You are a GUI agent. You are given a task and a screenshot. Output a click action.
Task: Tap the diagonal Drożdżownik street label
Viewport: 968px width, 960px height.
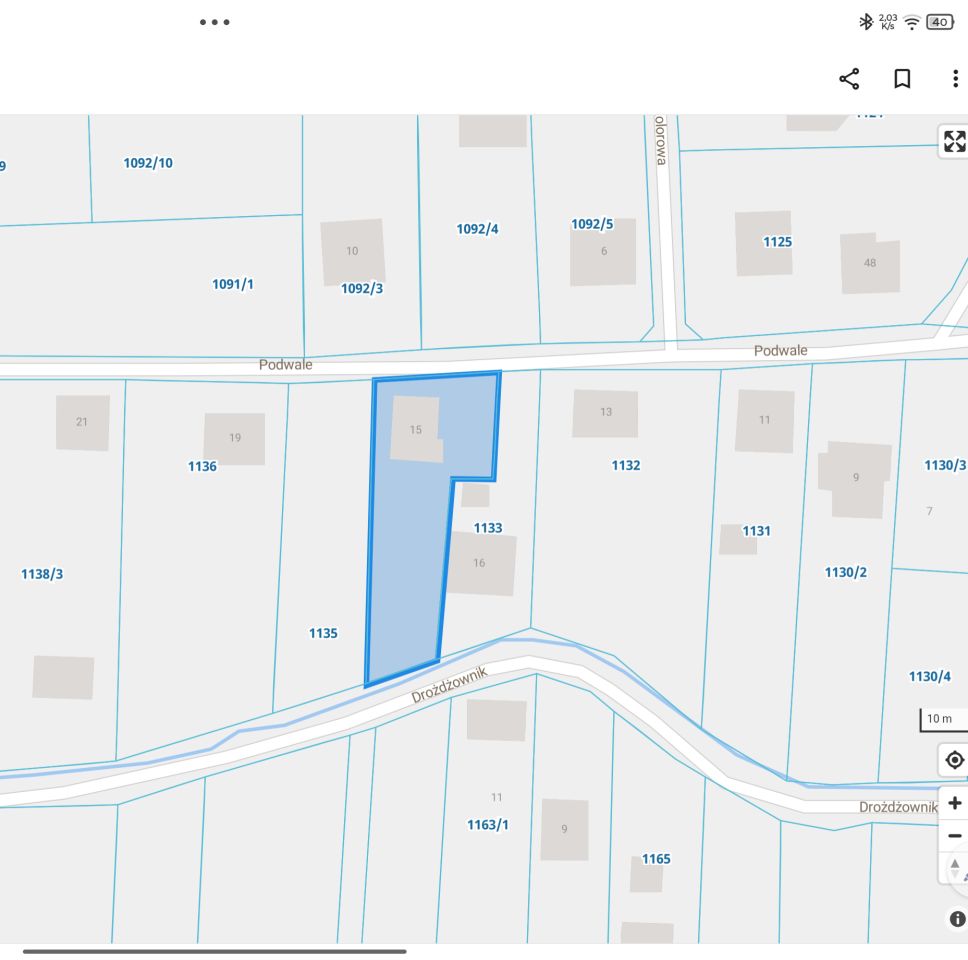point(449,685)
